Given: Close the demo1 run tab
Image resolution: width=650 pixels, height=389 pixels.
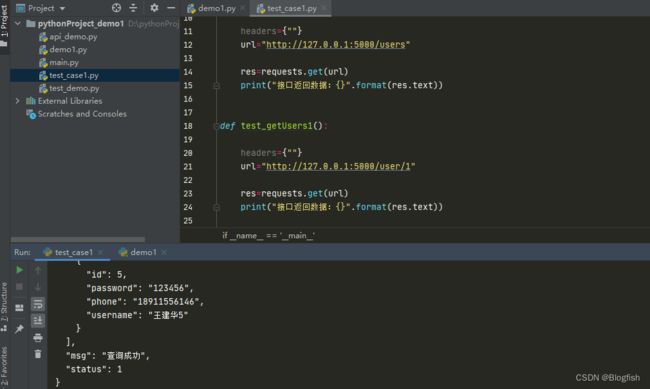Looking at the screenshot, I should [164, 252].
